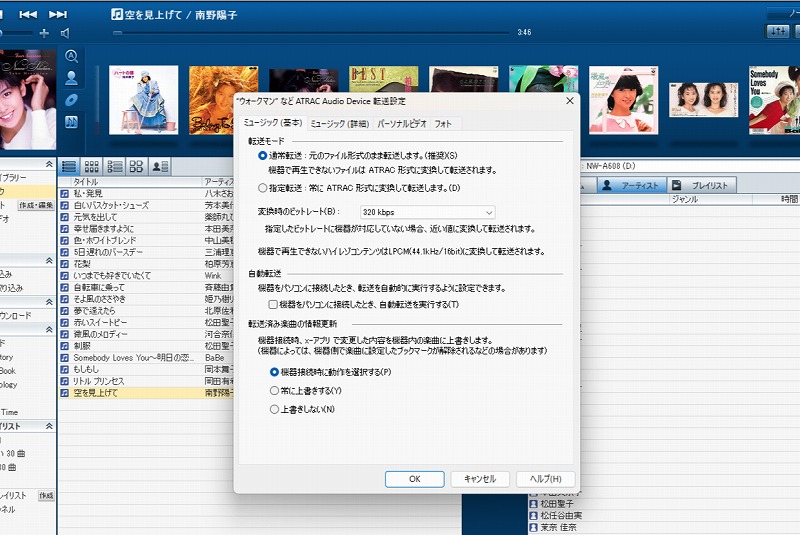800x535 pixels.
Task: Switch to the small thumbnail grid view icon
Action: (91, 166)
